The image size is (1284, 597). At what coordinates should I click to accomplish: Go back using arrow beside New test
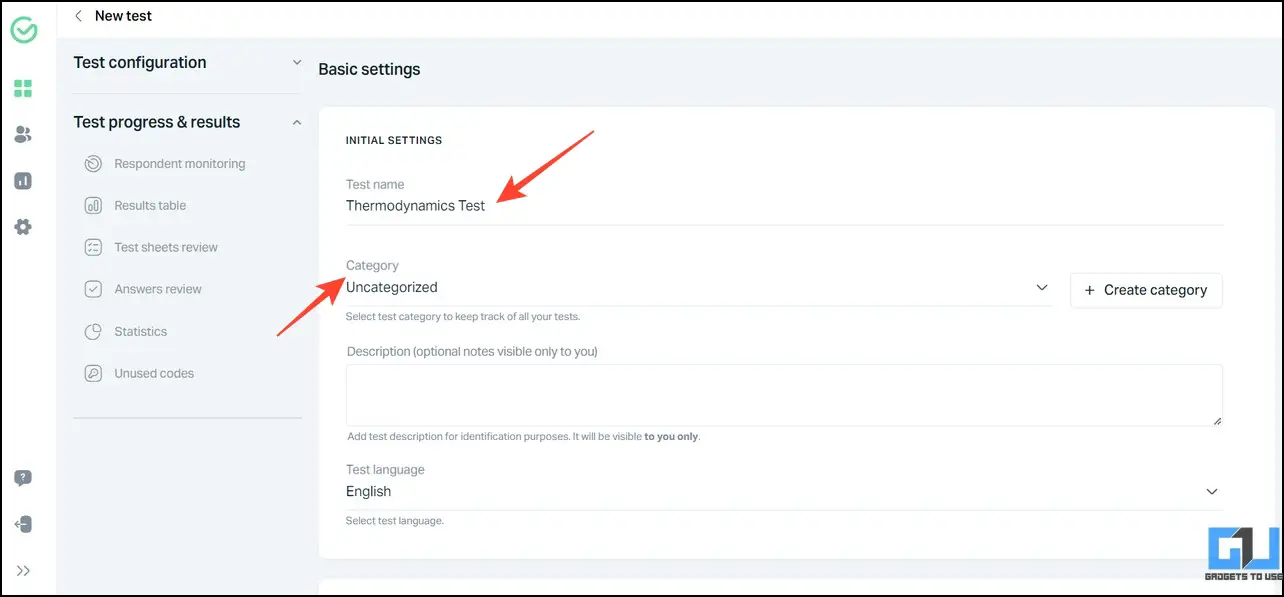[79, 16]
